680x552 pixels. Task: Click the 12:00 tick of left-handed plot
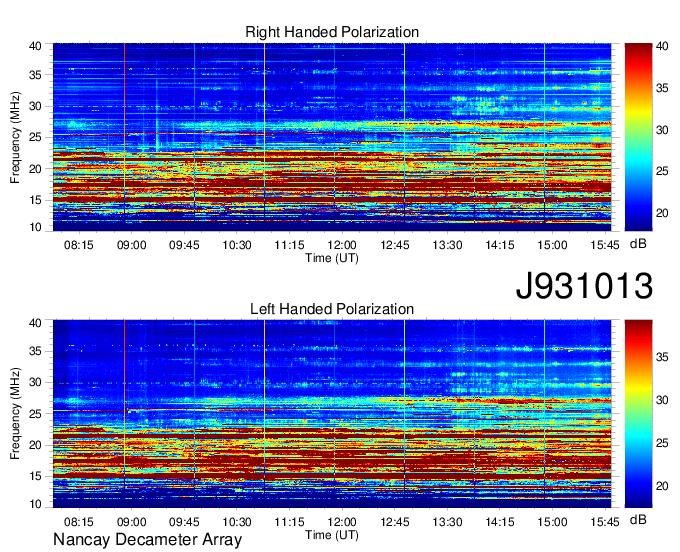[x=342, y=522]
